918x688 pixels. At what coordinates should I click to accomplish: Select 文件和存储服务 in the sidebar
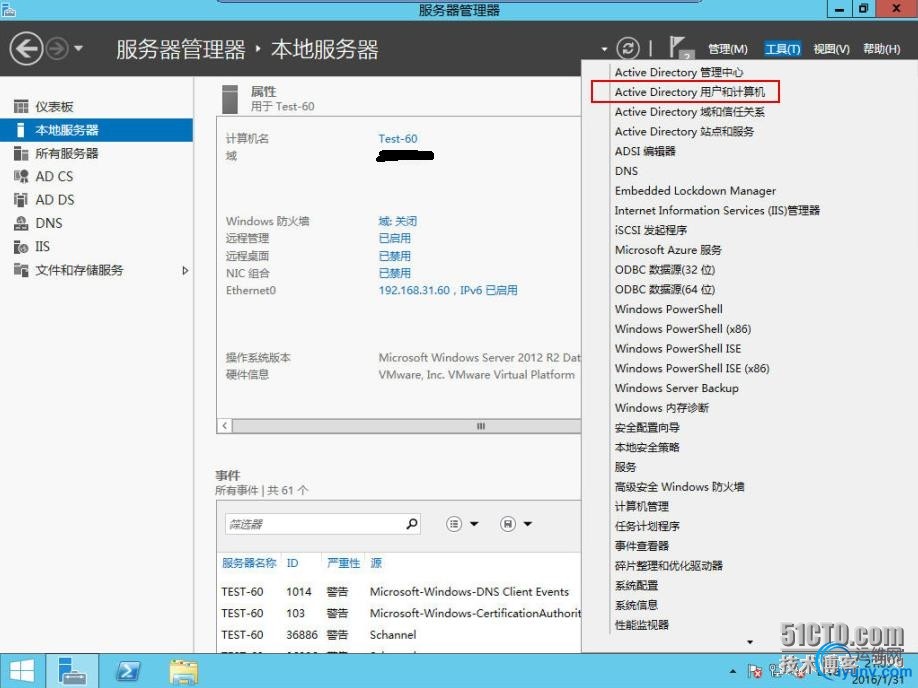coord(96,270)
